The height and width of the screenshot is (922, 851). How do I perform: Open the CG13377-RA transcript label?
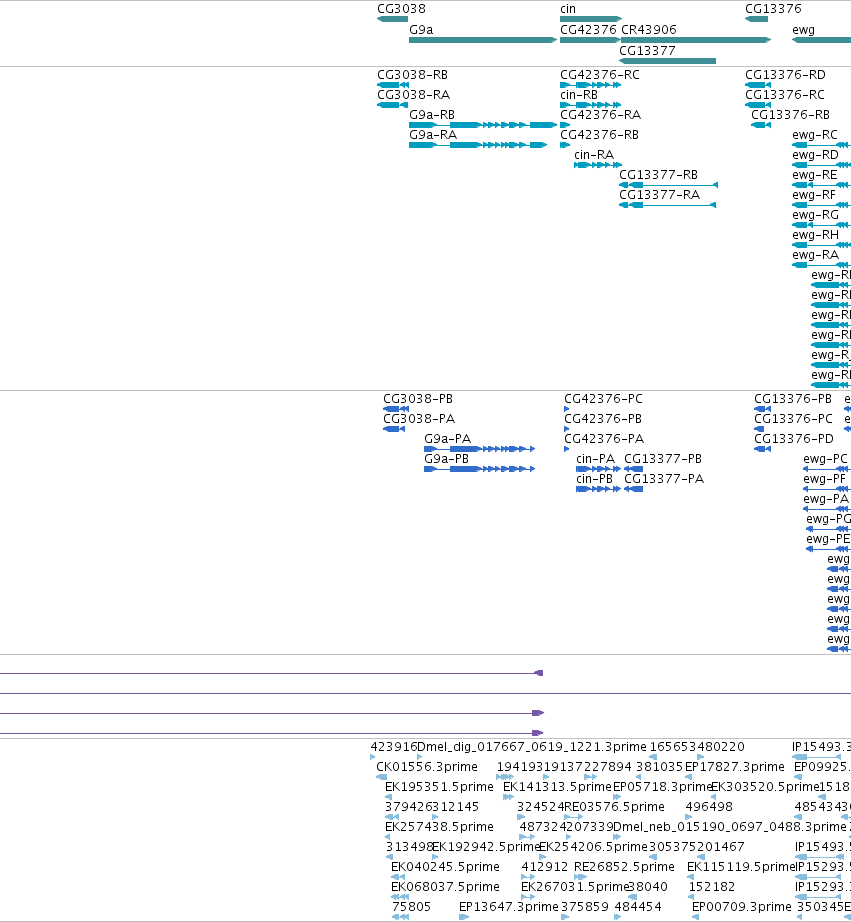(659, 195)
